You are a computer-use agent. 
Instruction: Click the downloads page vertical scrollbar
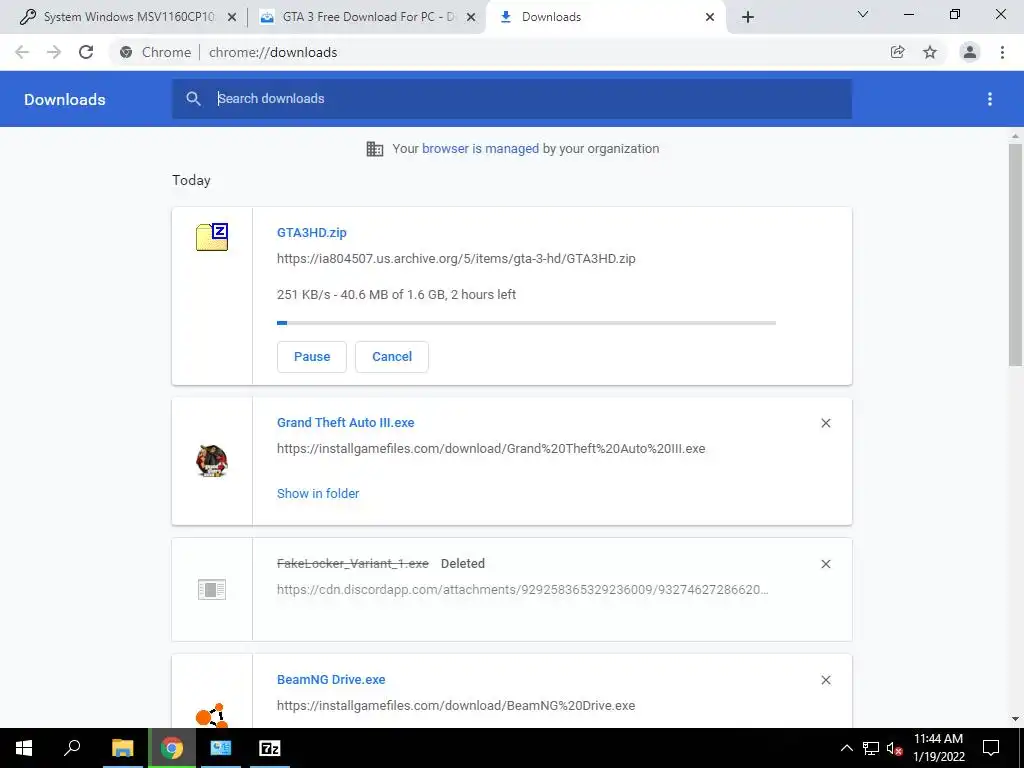click(1015, 255)
